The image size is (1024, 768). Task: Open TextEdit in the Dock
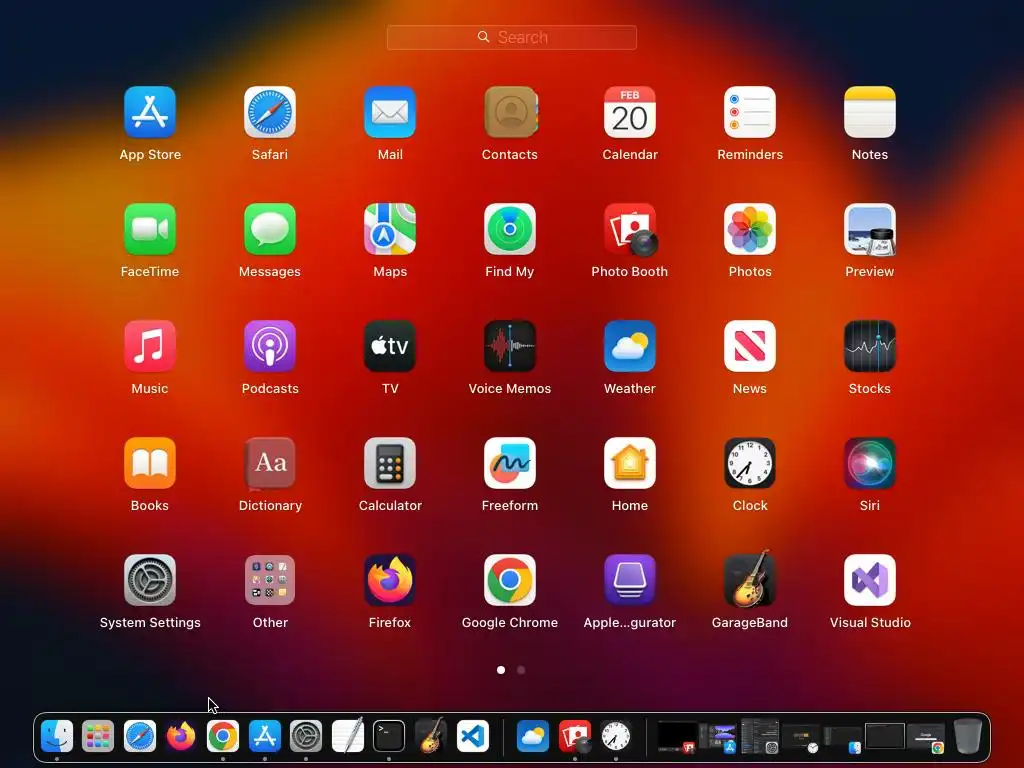point(347,736)
